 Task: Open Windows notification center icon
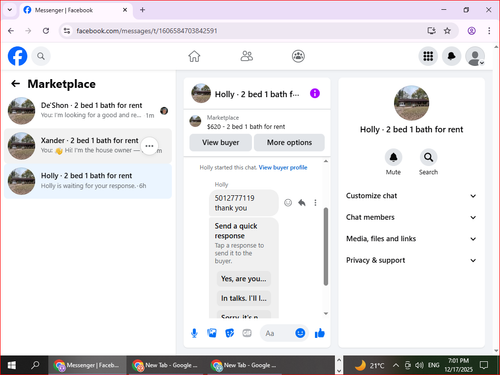click(x=483, y=365)
